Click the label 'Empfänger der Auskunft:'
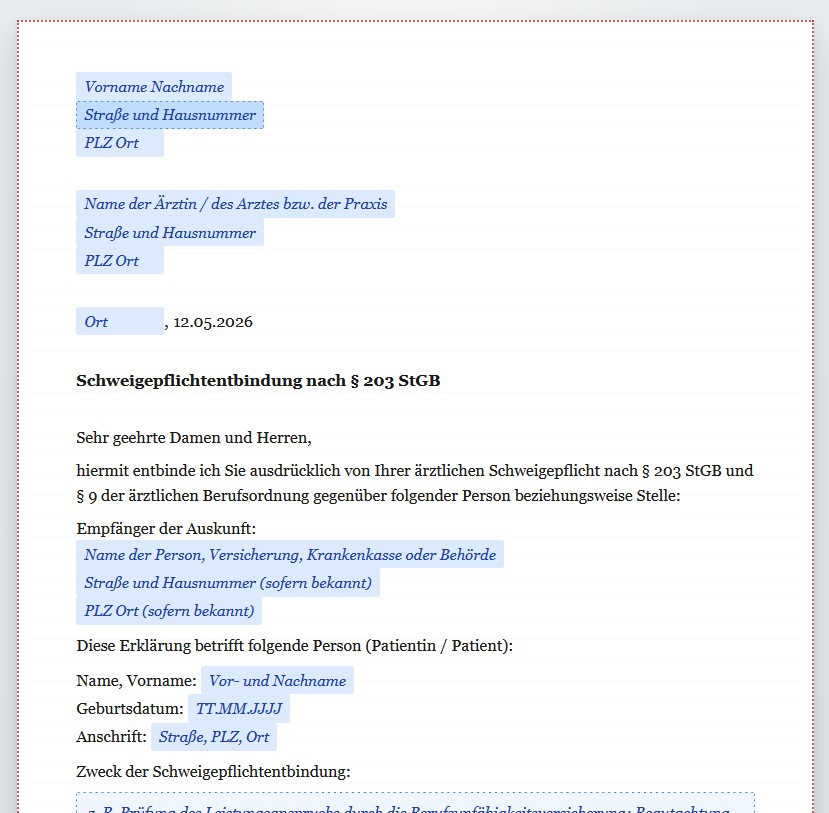This screenshot has height=813, width=829. click(166, 529)
